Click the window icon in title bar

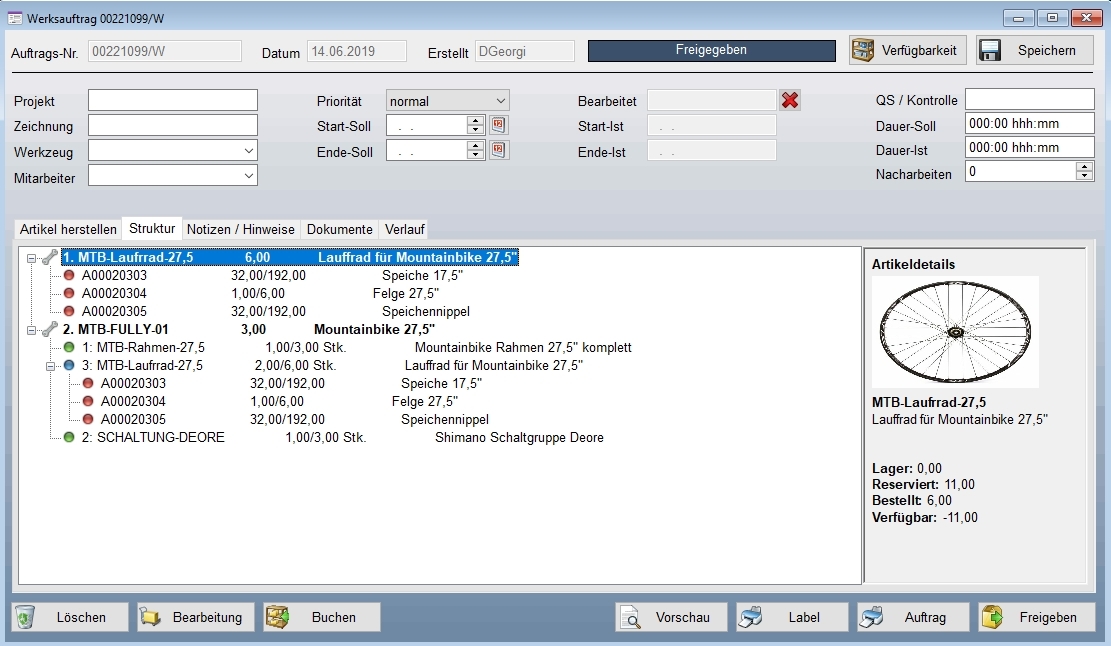click(14, 18)
